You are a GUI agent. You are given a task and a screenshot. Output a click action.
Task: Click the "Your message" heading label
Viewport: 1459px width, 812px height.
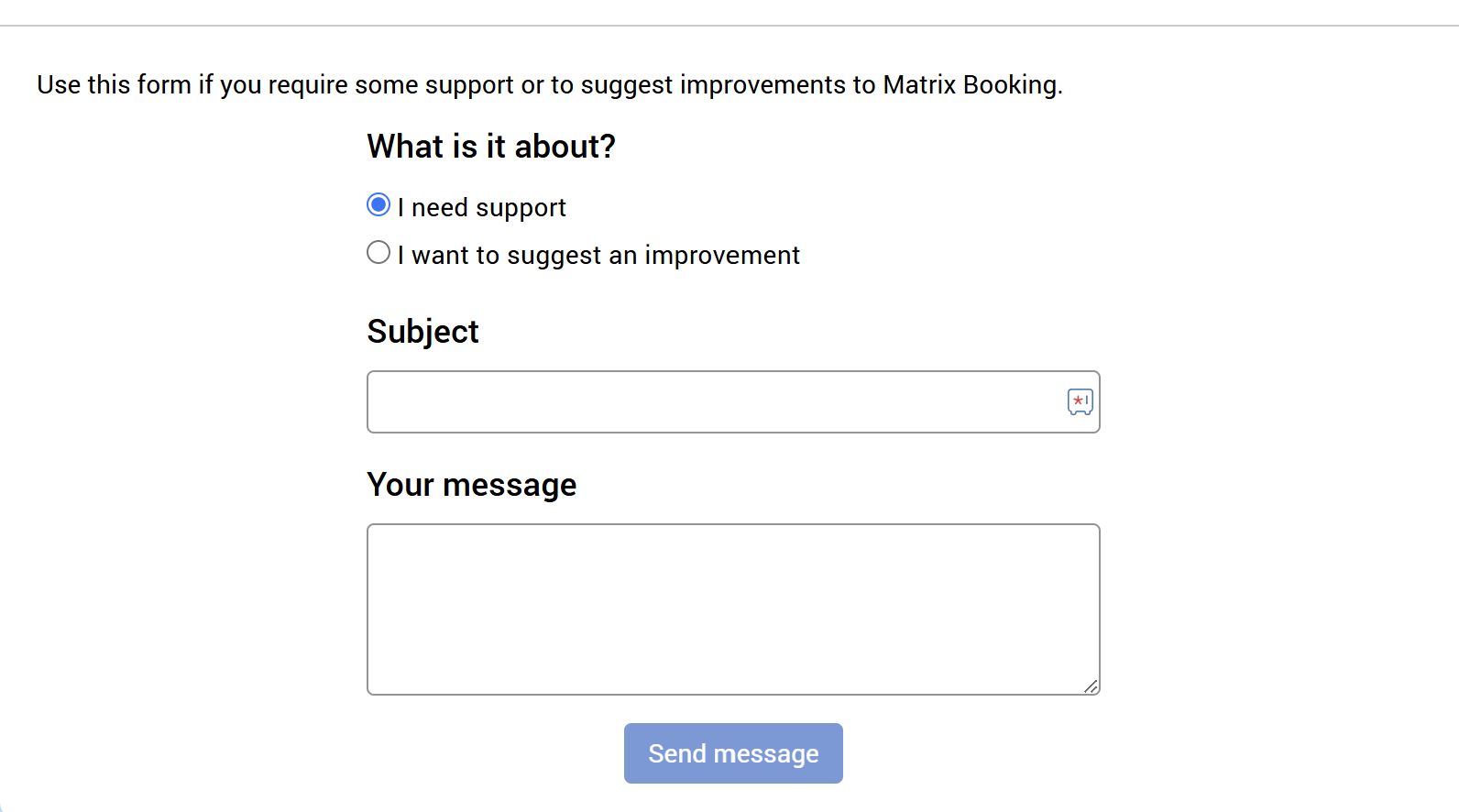(x=472, y=485)
